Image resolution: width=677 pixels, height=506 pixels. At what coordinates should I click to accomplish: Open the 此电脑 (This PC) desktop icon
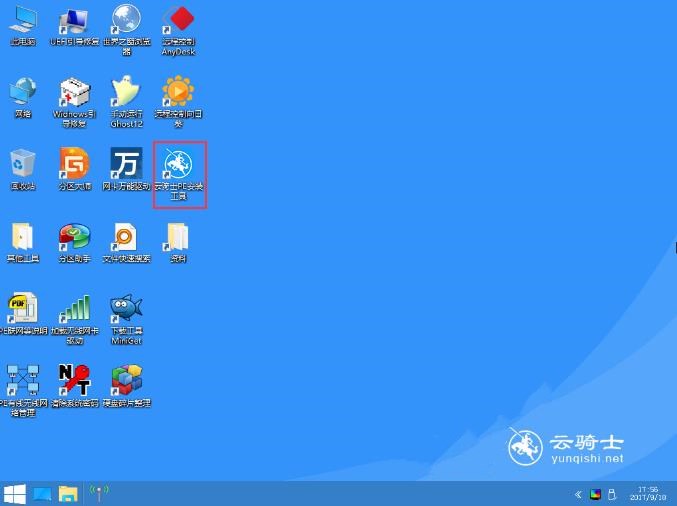(23, 26)
